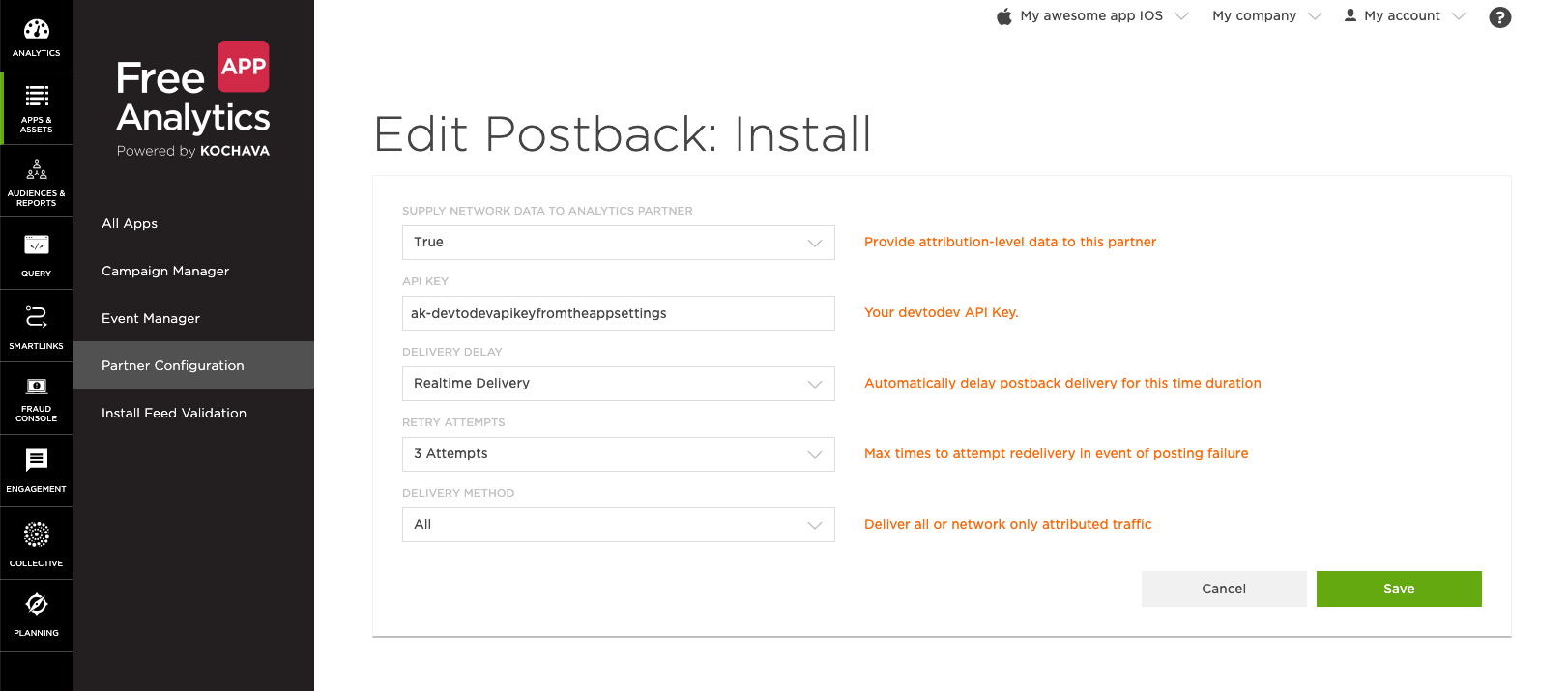Open the Planning compass icon
This screenshot has height=691, width=1568.
(x=37, y=605)
